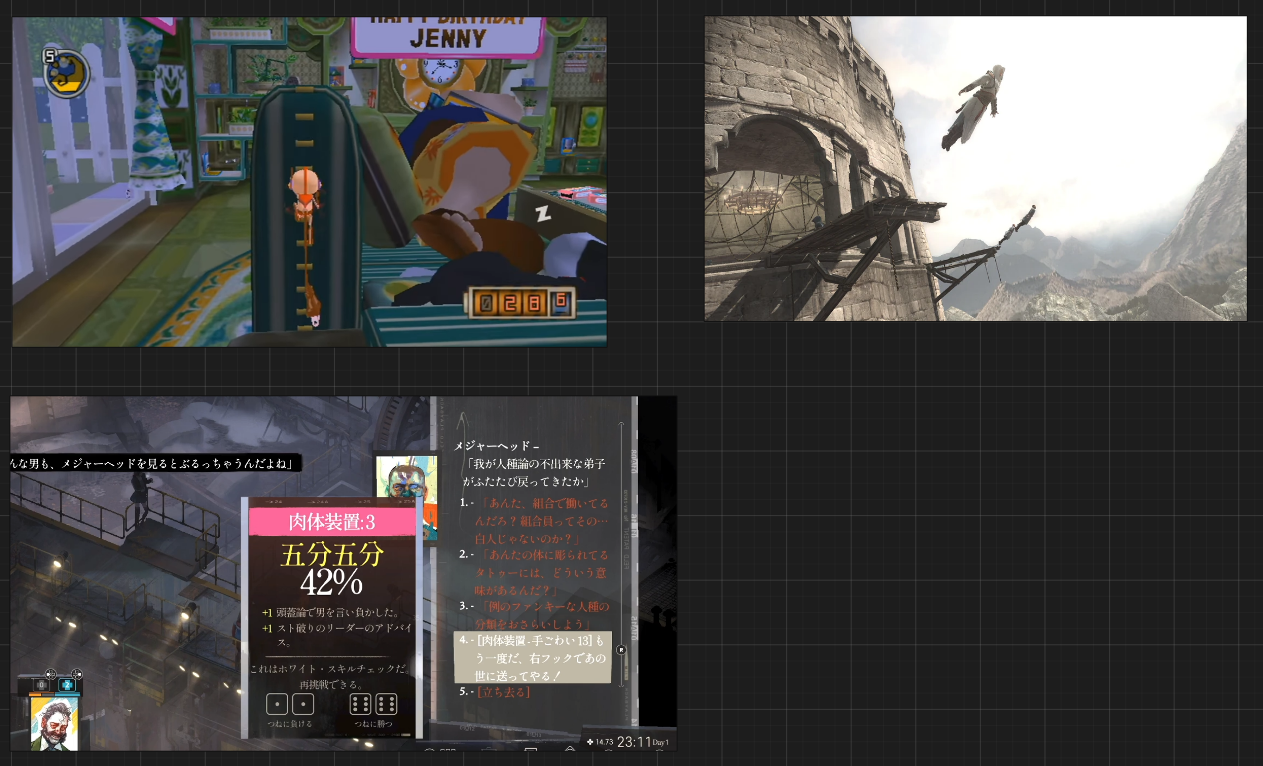The height and width of the screenshot is (766, 1263).
Task: Click the blue health point box
Action: (67, 685)
